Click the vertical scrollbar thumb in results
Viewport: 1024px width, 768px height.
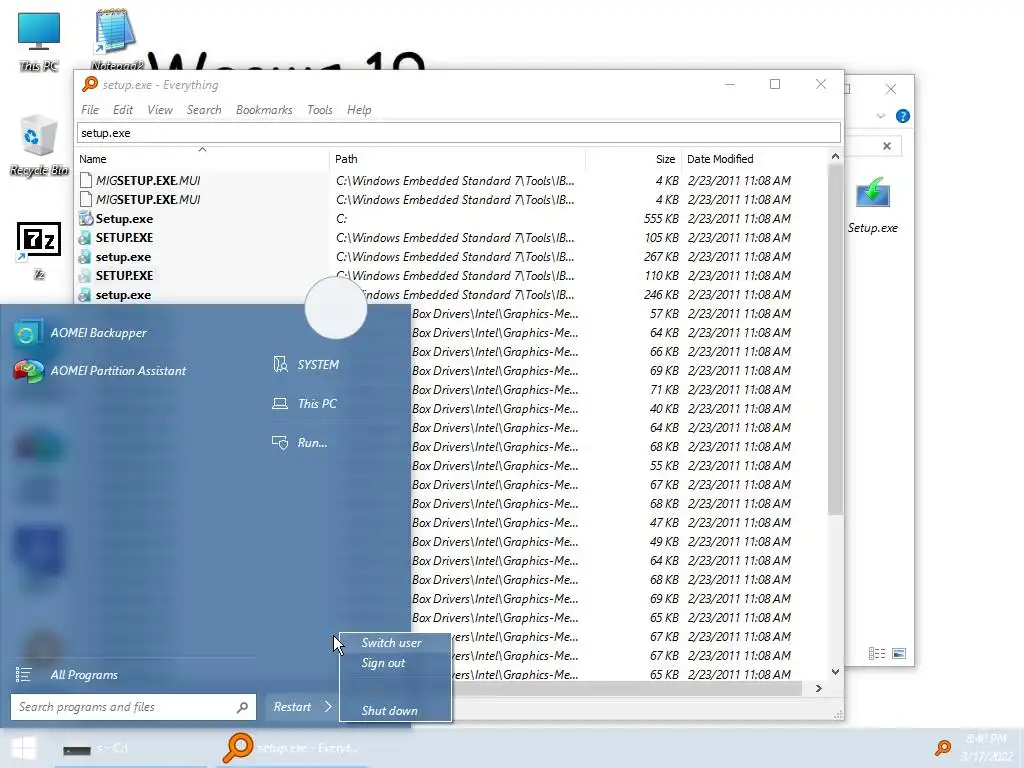835,340
